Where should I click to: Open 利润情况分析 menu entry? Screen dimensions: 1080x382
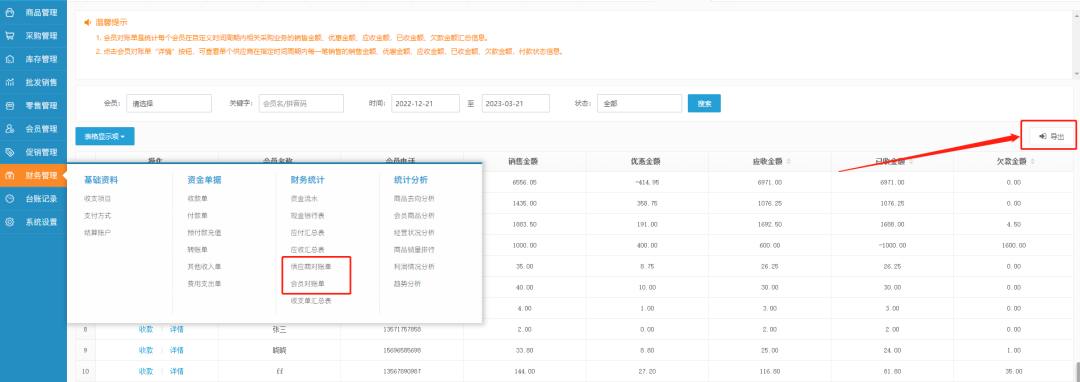[415, 266]
